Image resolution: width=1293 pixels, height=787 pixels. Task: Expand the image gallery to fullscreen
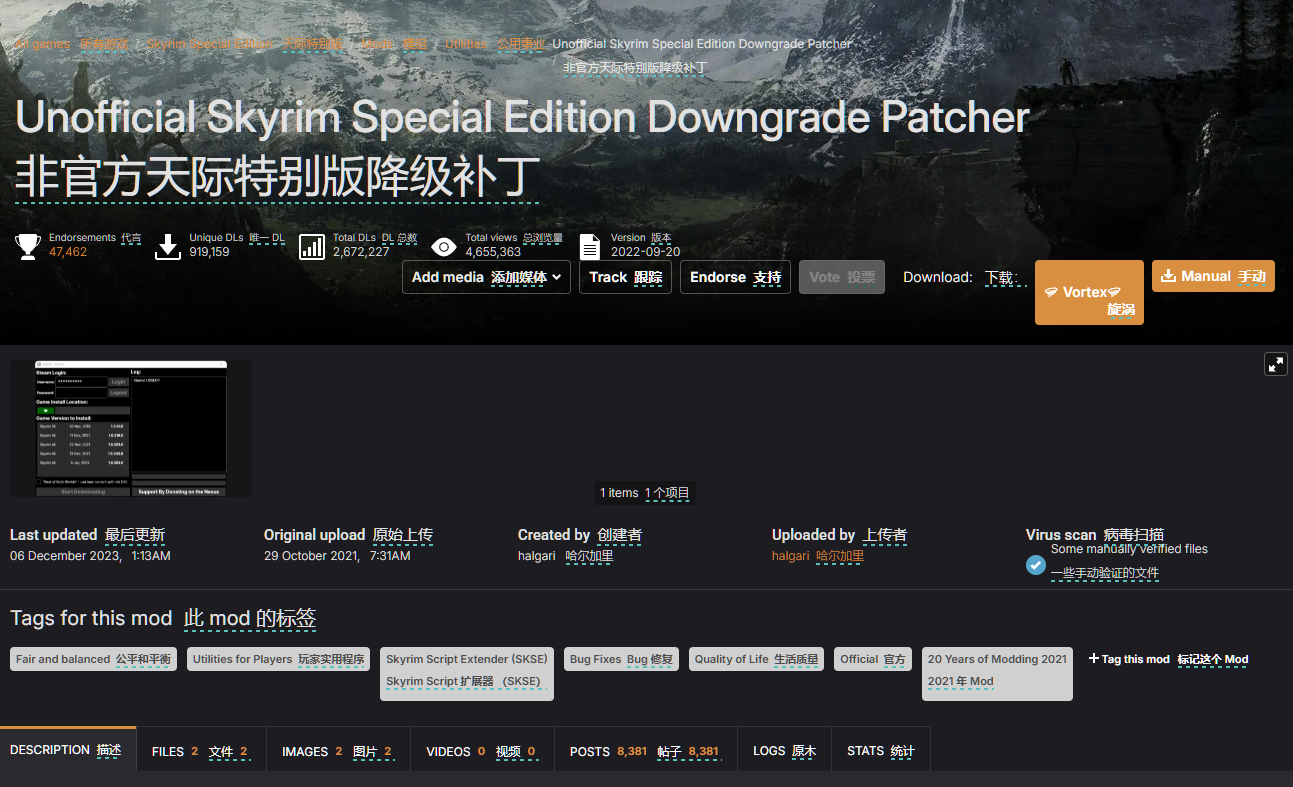coord(1276,364)
